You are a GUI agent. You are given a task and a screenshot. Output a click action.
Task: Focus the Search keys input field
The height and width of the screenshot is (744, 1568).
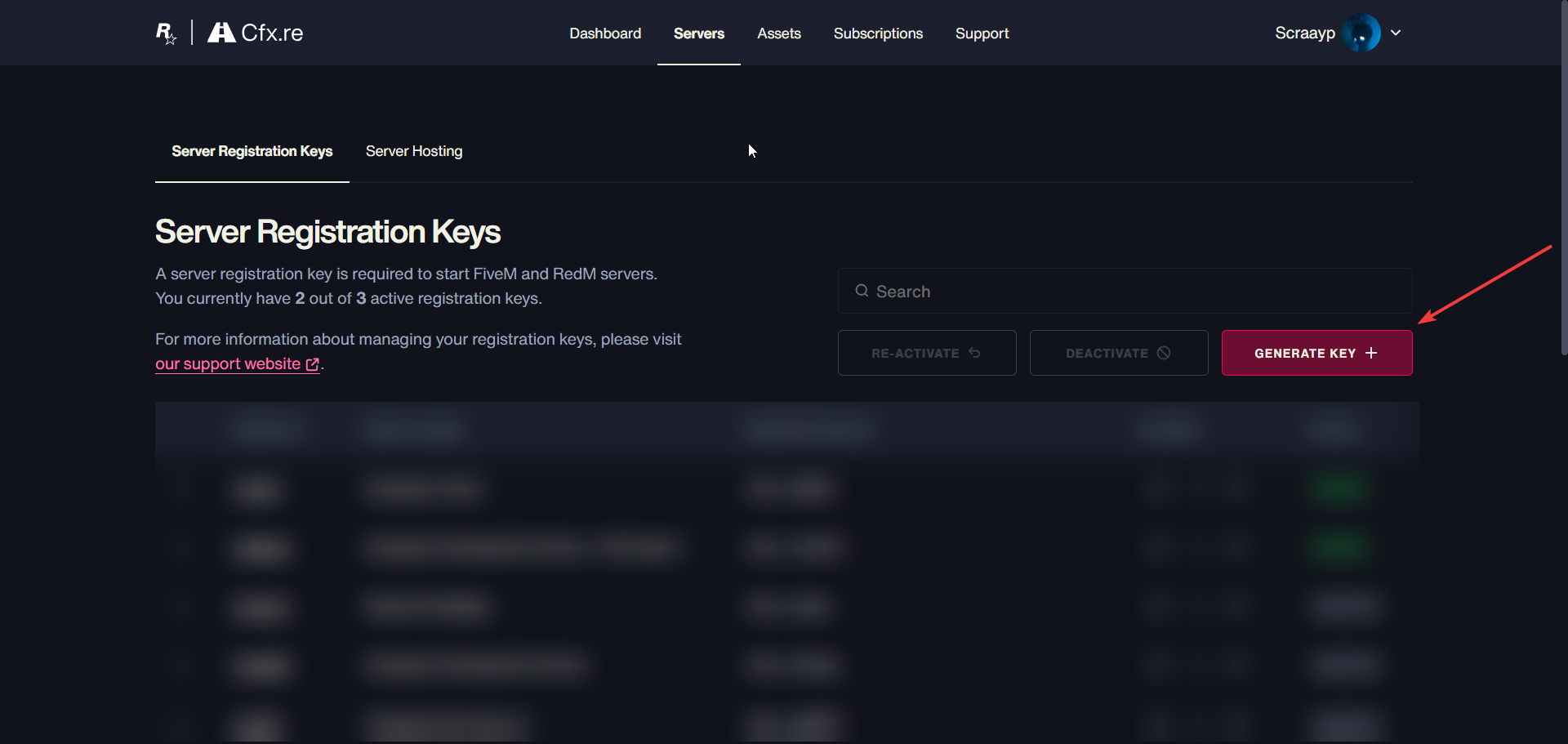point(1125,291)
